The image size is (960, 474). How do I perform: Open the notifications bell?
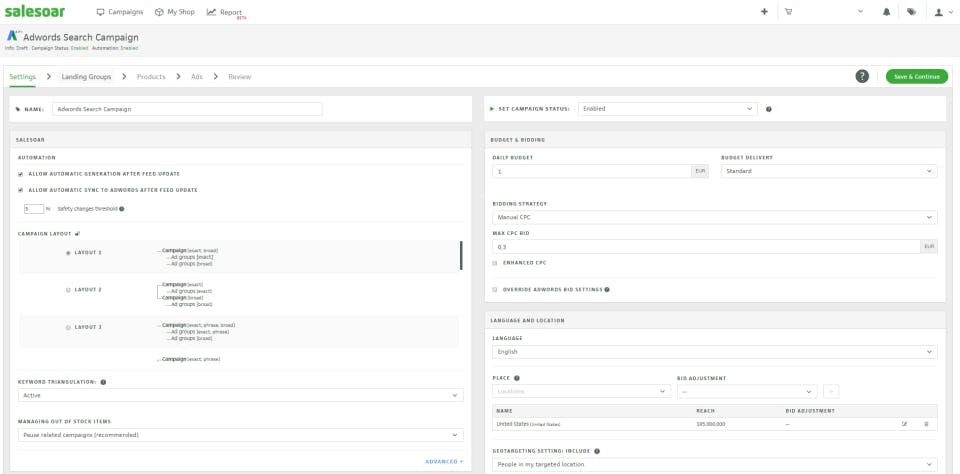pos(886,12)
